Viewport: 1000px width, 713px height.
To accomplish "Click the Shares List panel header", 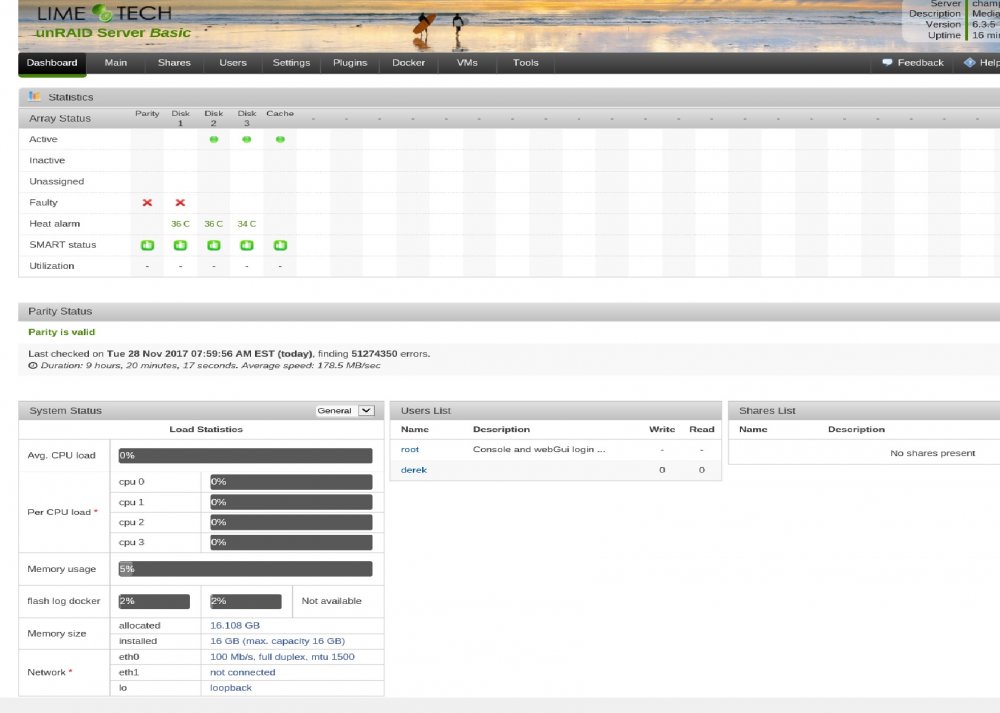I will [x=864, y=411].
